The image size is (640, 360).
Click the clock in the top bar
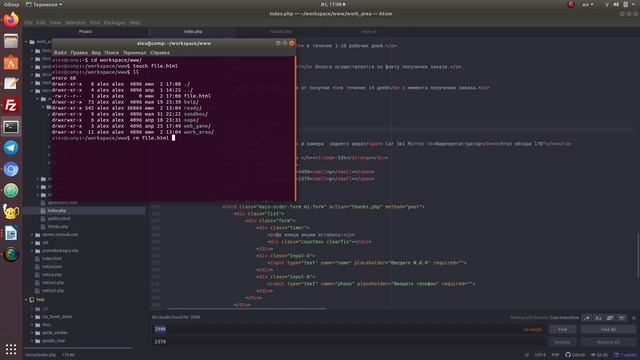pos(333,4)
